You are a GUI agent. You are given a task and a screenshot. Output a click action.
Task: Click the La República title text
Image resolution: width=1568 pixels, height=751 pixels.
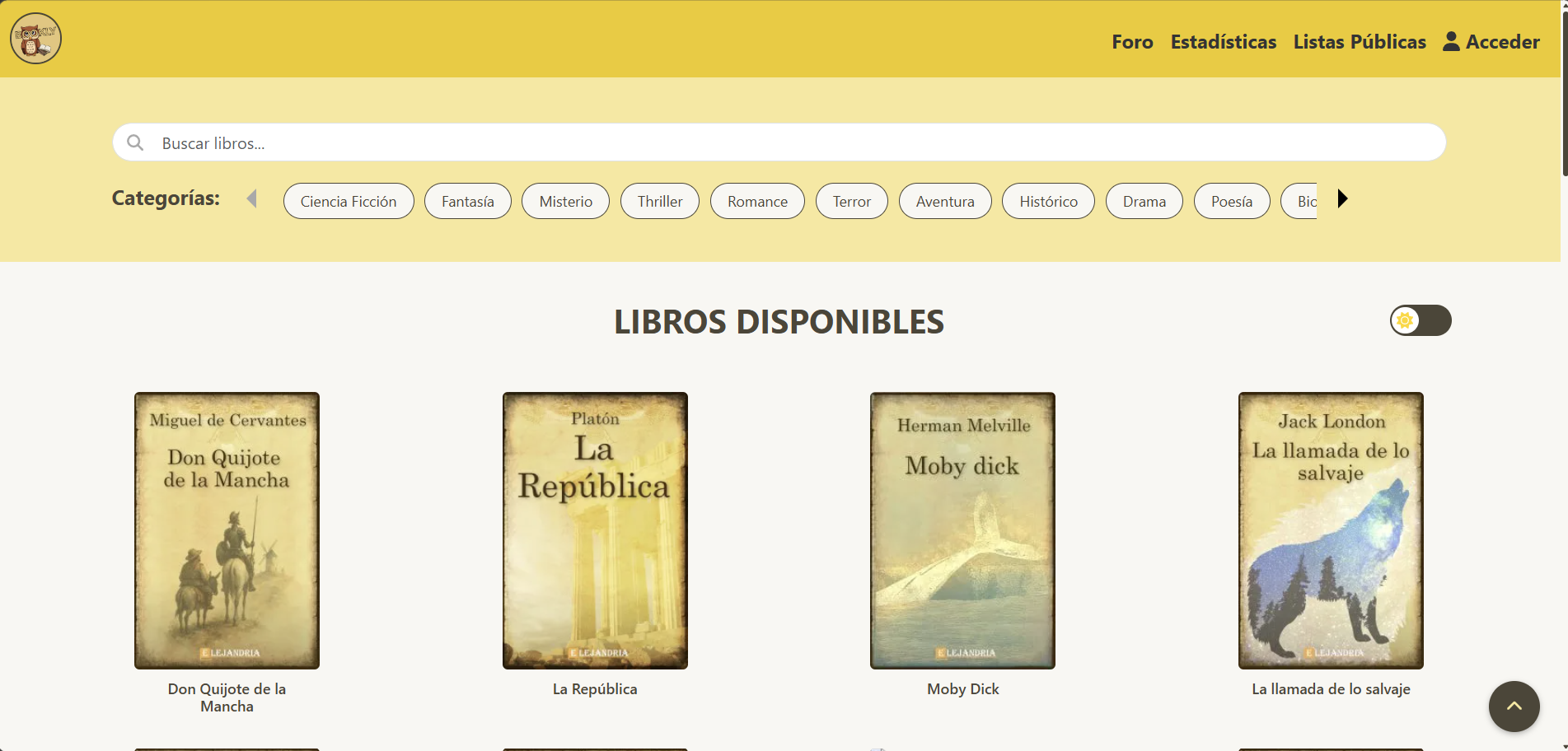[x=595, y=689]
